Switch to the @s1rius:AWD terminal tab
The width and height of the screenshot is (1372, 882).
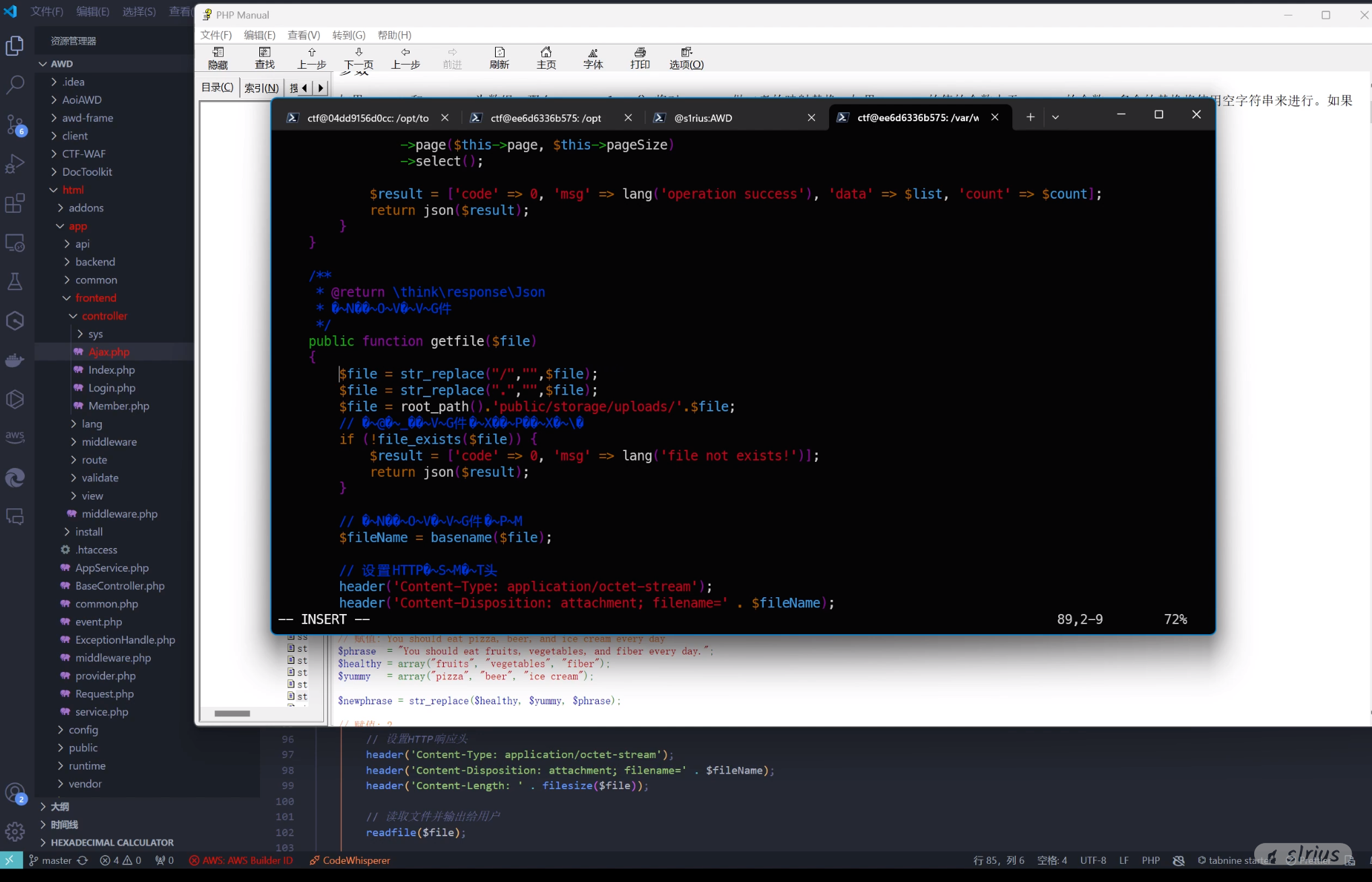coord(703,118)
